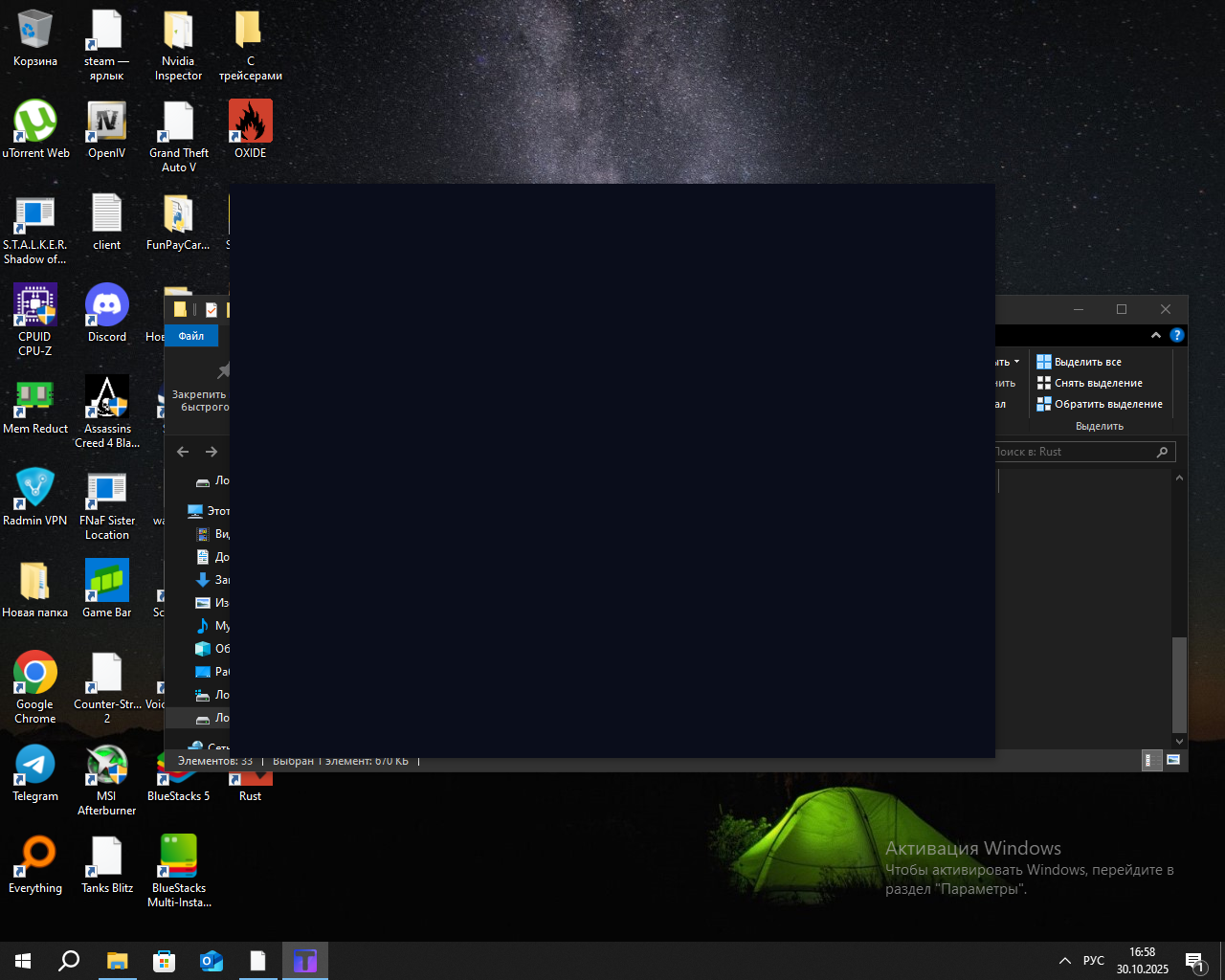Open Explorer help with the question mark
1225x980 pixels.
[x=1177, y=335]
